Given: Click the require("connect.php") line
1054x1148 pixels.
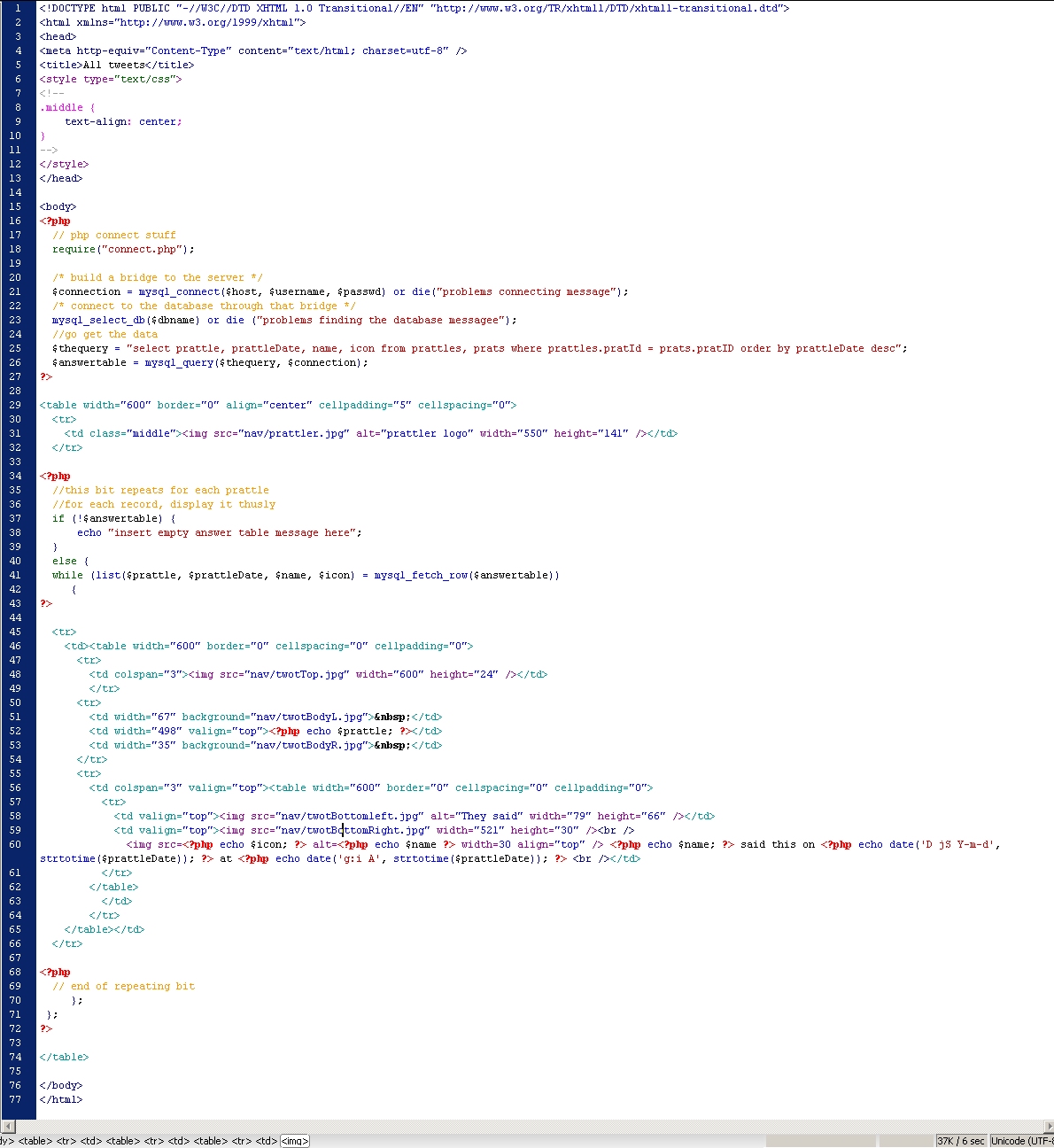Looking at the screenshot, I should coord(123,249).
